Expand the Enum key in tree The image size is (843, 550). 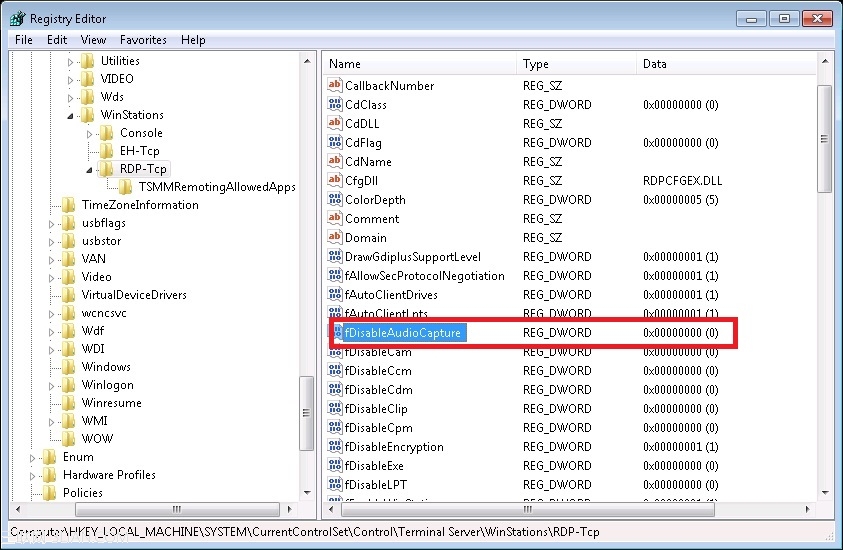coord(33,458)
